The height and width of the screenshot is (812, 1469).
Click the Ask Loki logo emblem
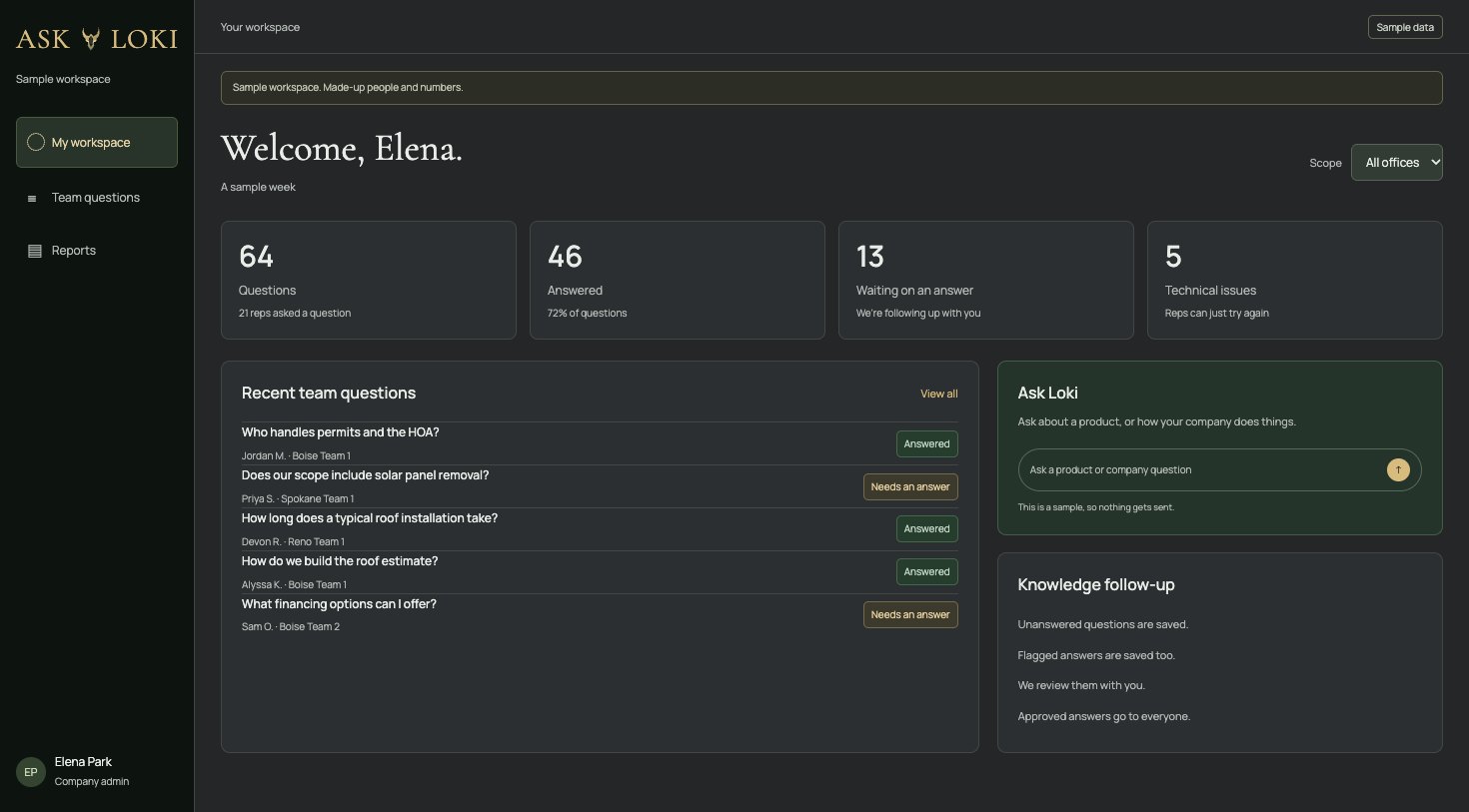click(91, 39)
